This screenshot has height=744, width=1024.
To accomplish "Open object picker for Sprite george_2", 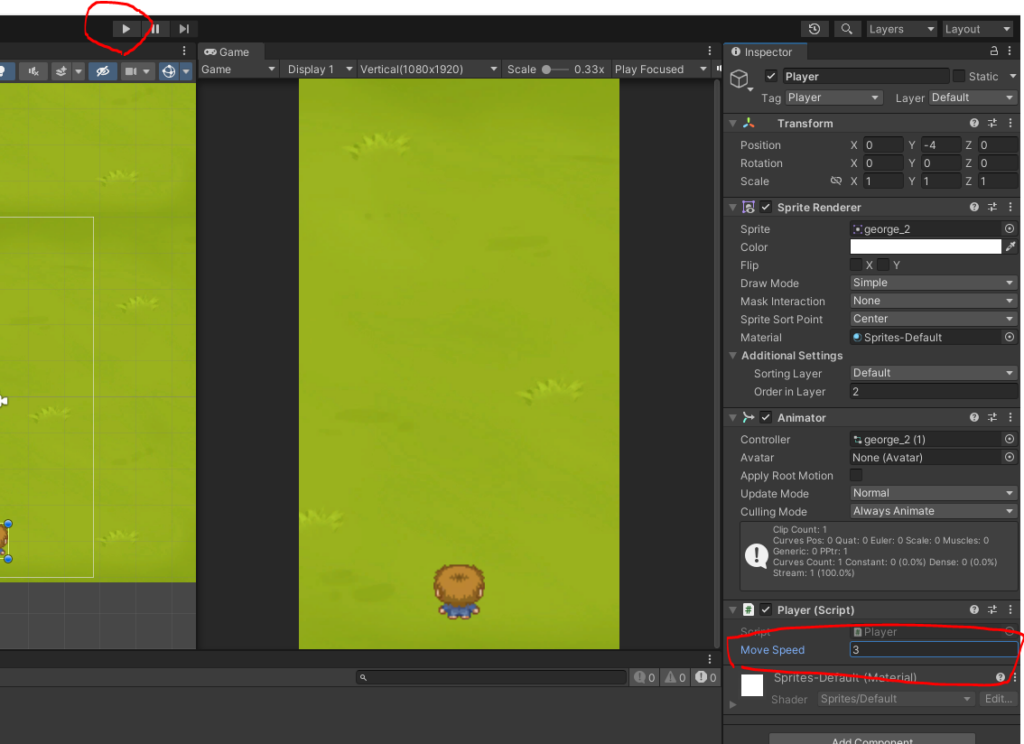I will click(x=1009, y=229).
